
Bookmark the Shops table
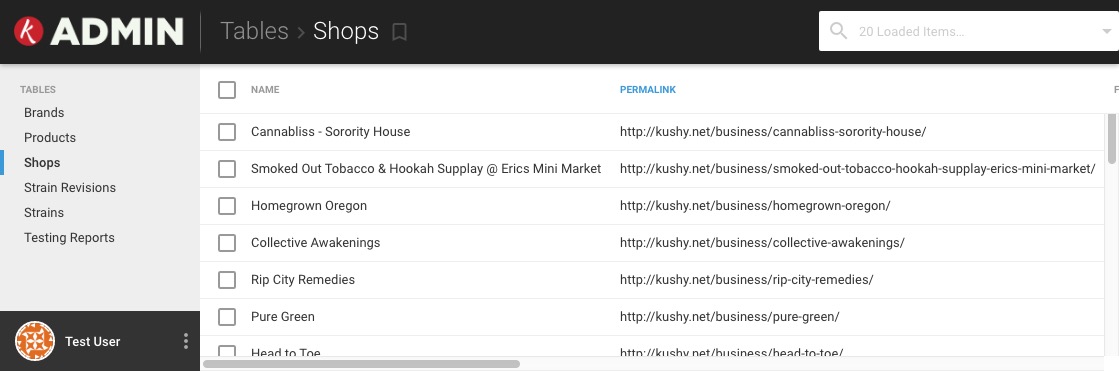(x=400, y=32)
